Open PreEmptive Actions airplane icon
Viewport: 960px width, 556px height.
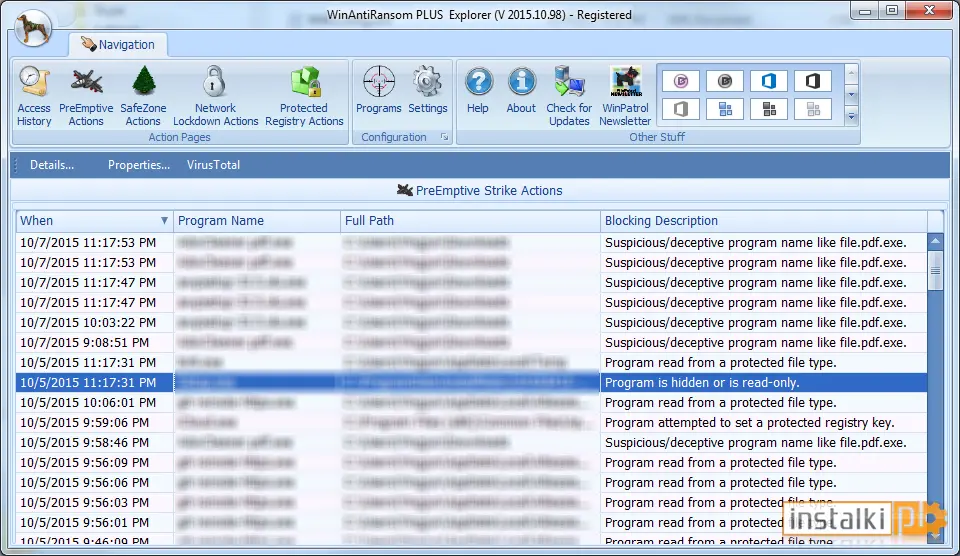tap(86, 96)
